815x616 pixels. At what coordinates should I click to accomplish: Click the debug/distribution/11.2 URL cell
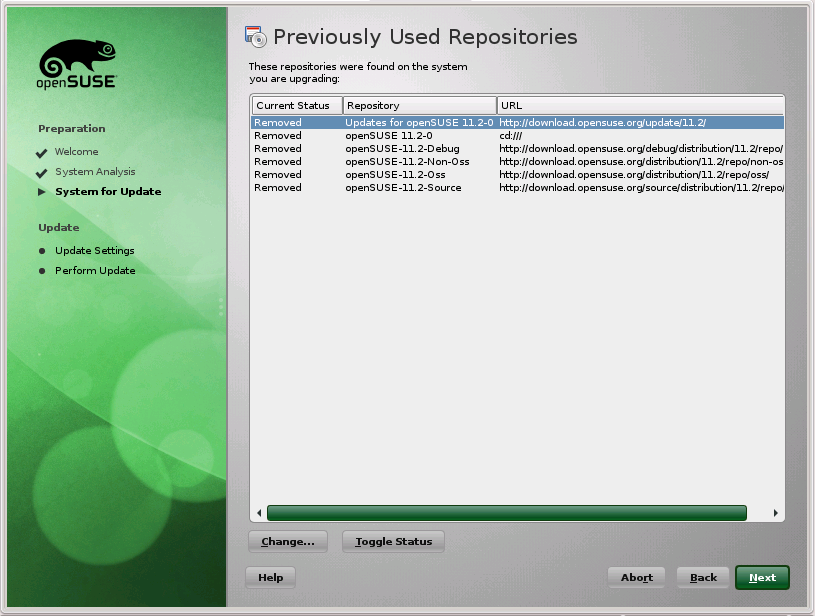point(641,149)
